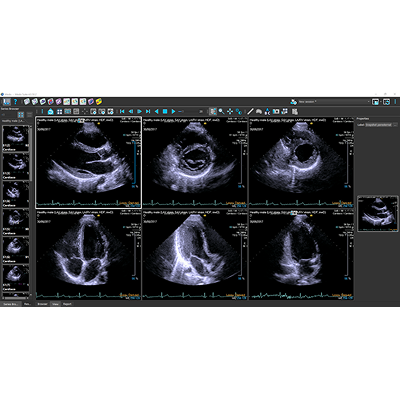Expand the Label field ellipsis button
Viewport: 400px width, 400px height.
[x=395, y=125]
